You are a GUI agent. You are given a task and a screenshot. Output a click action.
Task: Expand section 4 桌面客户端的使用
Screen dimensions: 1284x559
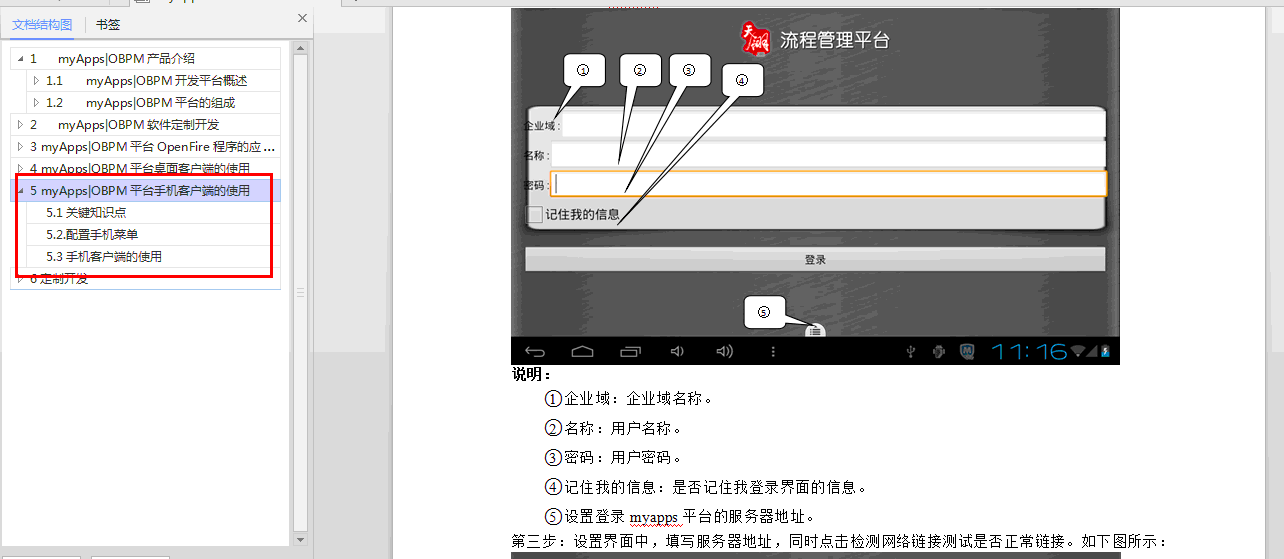pos(20,168)
